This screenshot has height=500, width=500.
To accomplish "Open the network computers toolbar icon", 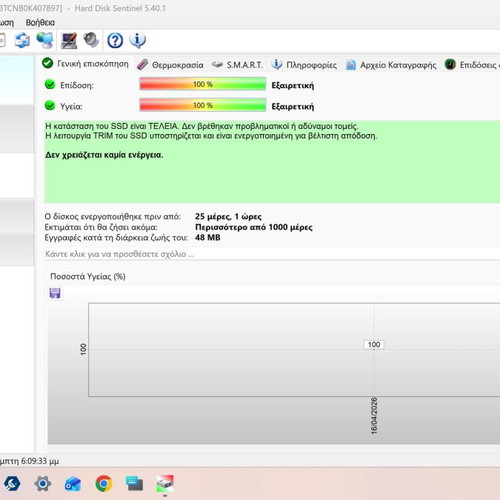I will pyautogui.click(x=45, y=40).
